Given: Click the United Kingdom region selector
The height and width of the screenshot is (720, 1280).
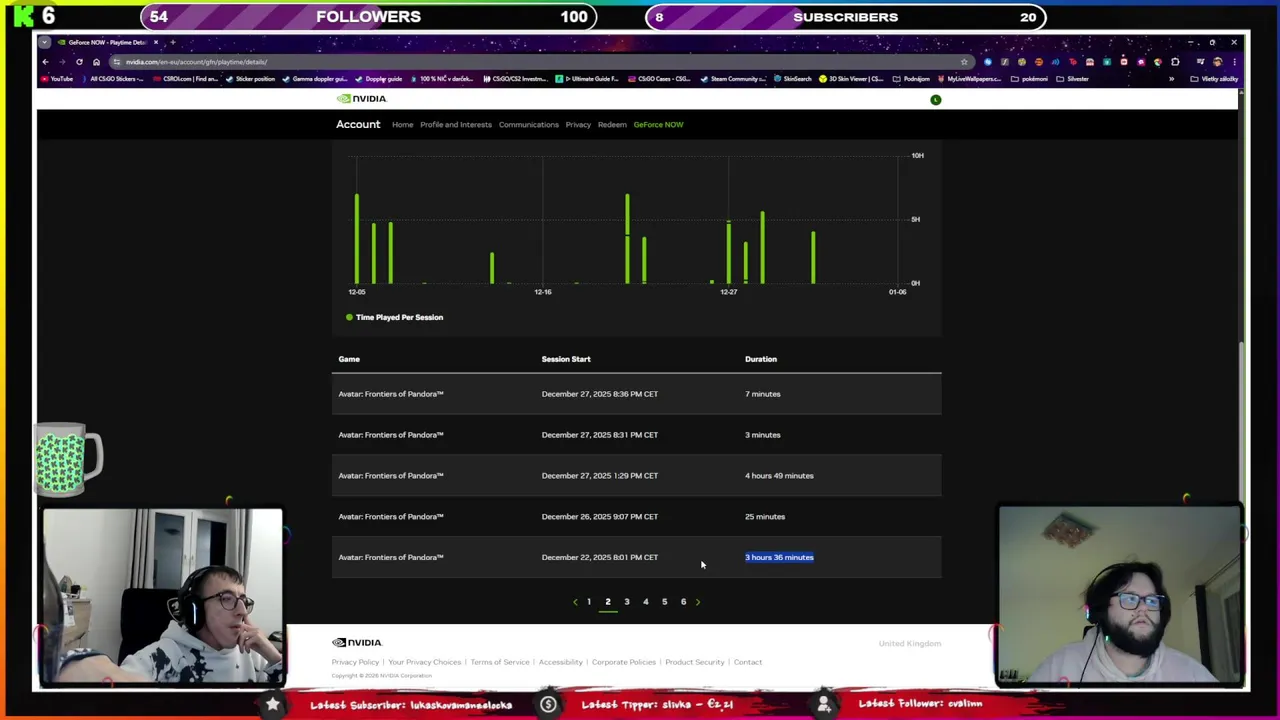Looking at the screenshot, I should [910, 644].
